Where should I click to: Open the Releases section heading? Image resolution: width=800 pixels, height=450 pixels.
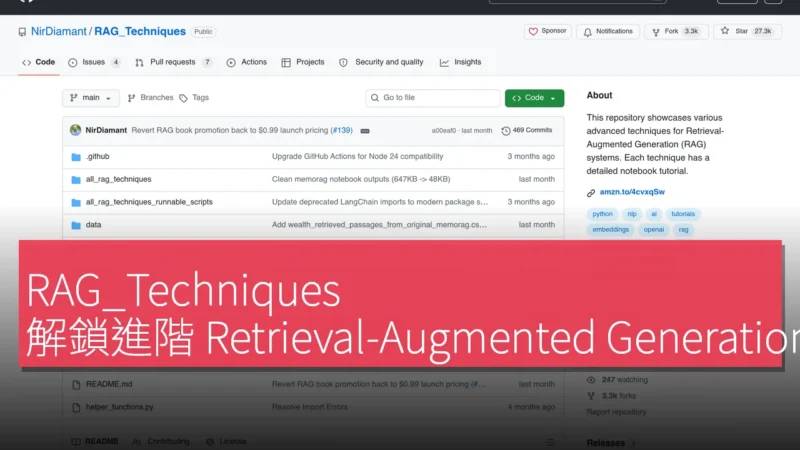(606, 443)
